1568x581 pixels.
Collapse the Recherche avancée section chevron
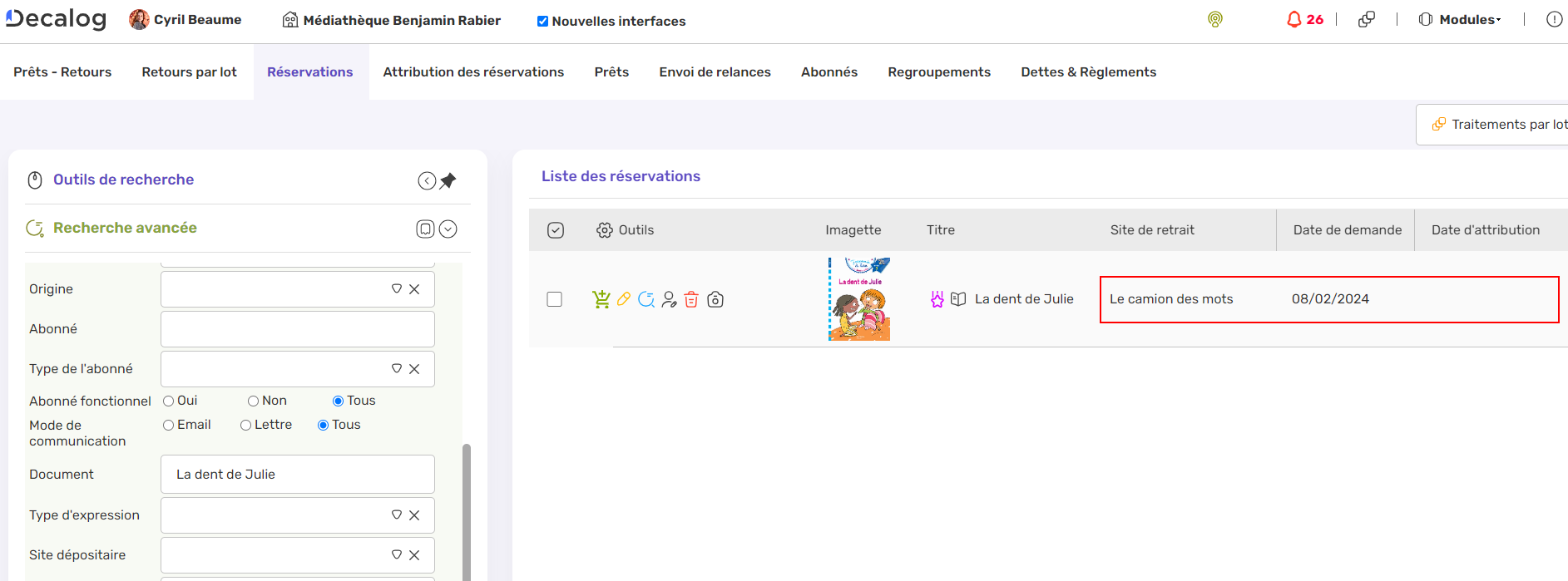[448, 229]
